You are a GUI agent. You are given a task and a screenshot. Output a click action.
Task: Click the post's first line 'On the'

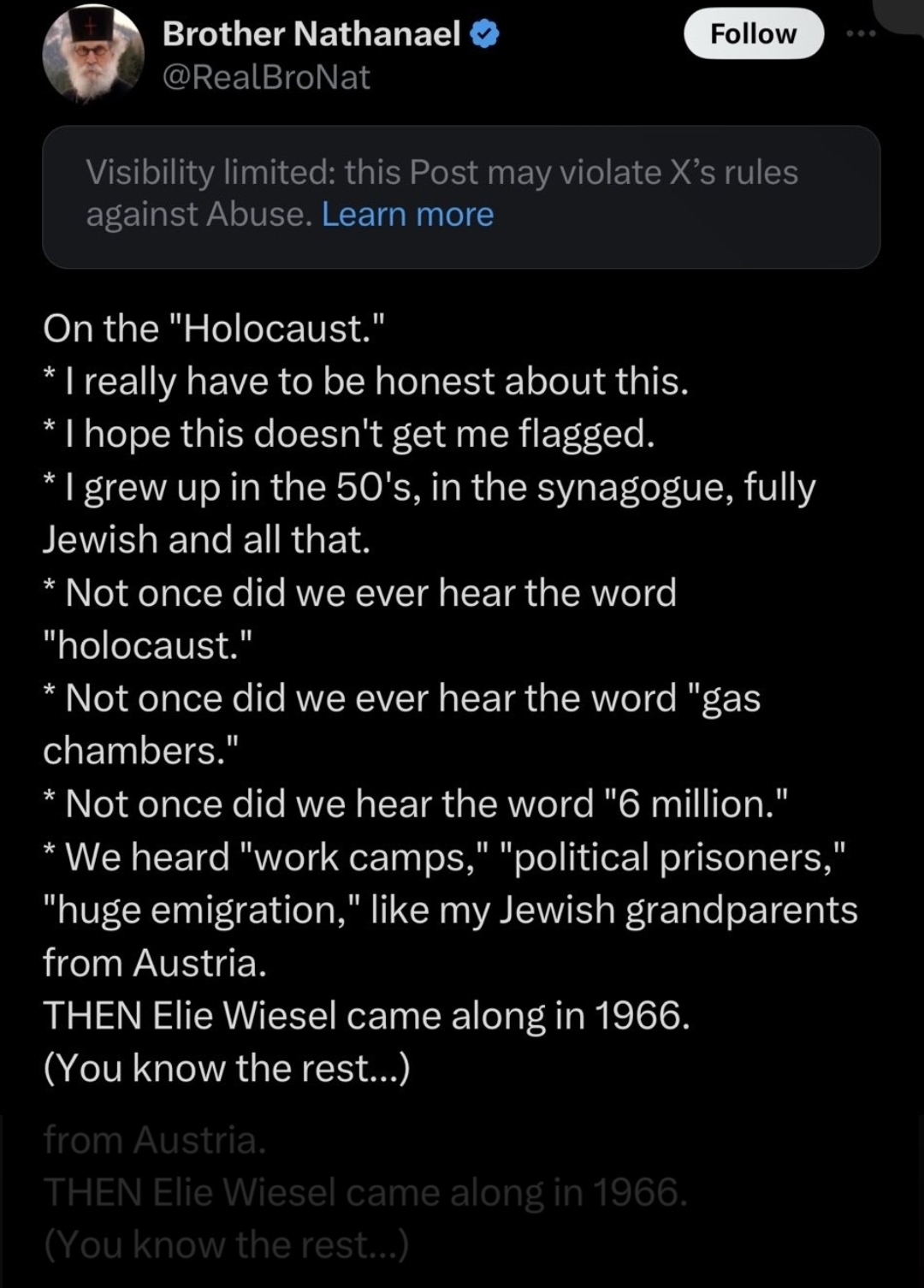tap(214, 329)
